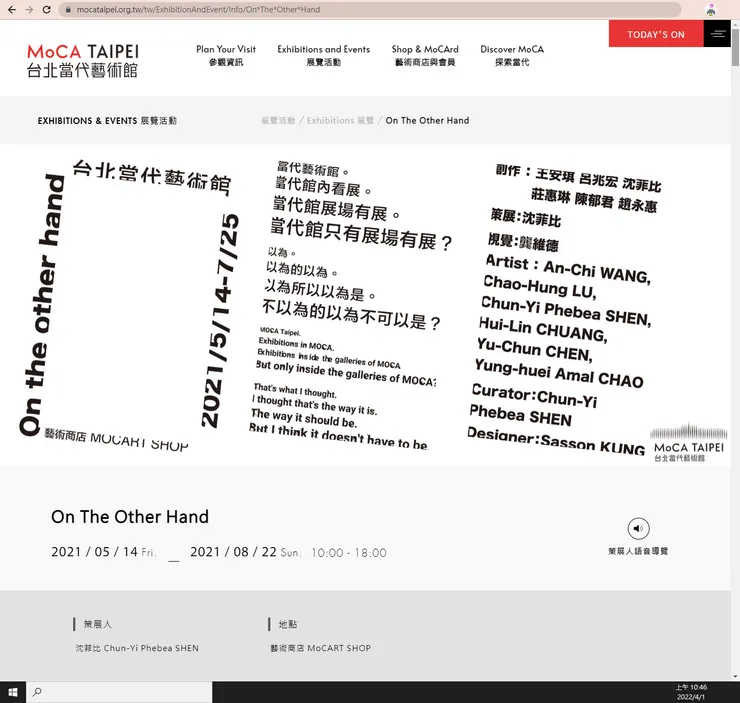Go back using browser back arrow
Screen dimensions: 740x703
(x=12, y=9)
